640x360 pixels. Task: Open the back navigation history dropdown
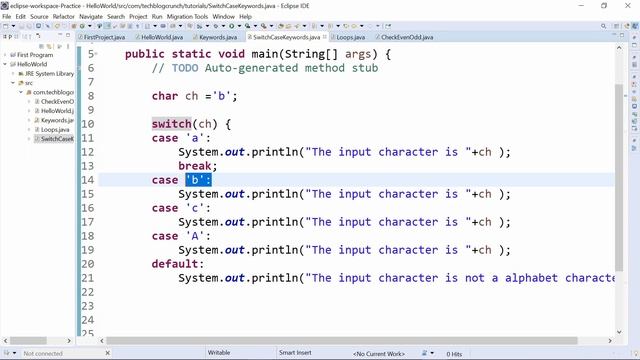(362, 26)
